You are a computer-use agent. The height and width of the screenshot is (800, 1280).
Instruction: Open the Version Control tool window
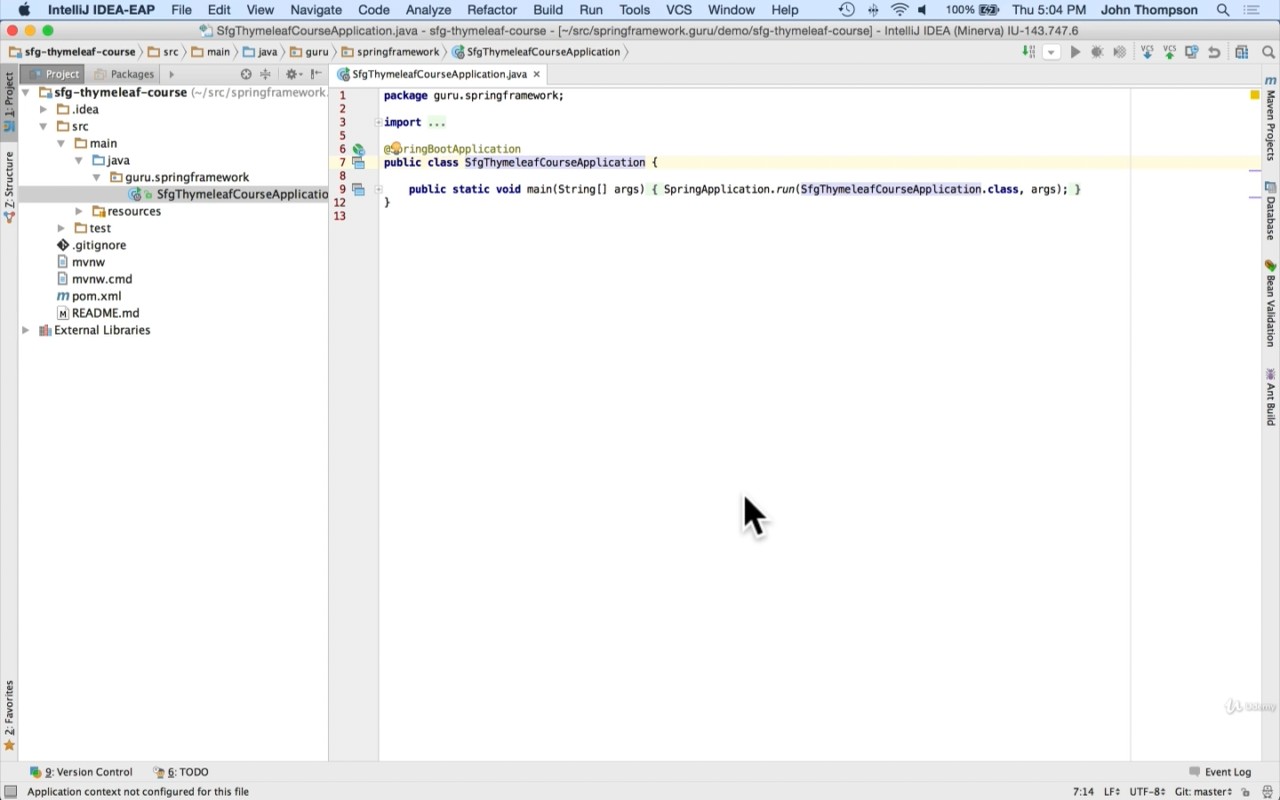[82, 772]
